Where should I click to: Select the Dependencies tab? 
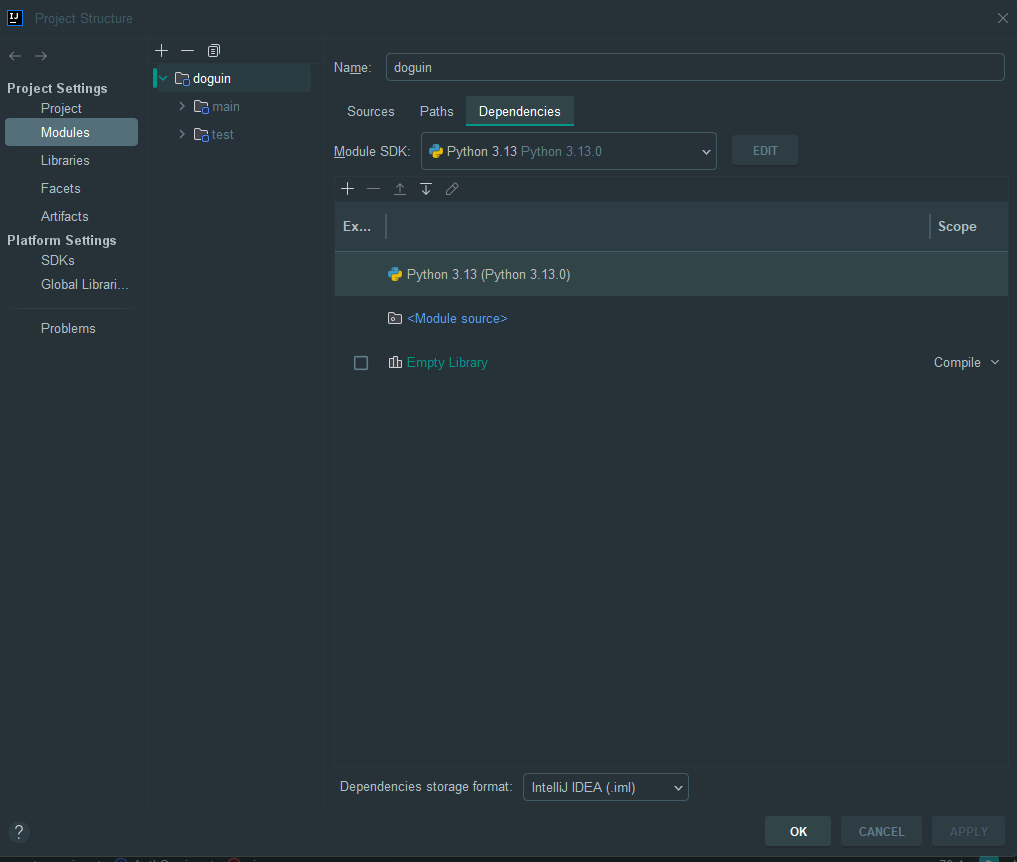coord(520,112)
